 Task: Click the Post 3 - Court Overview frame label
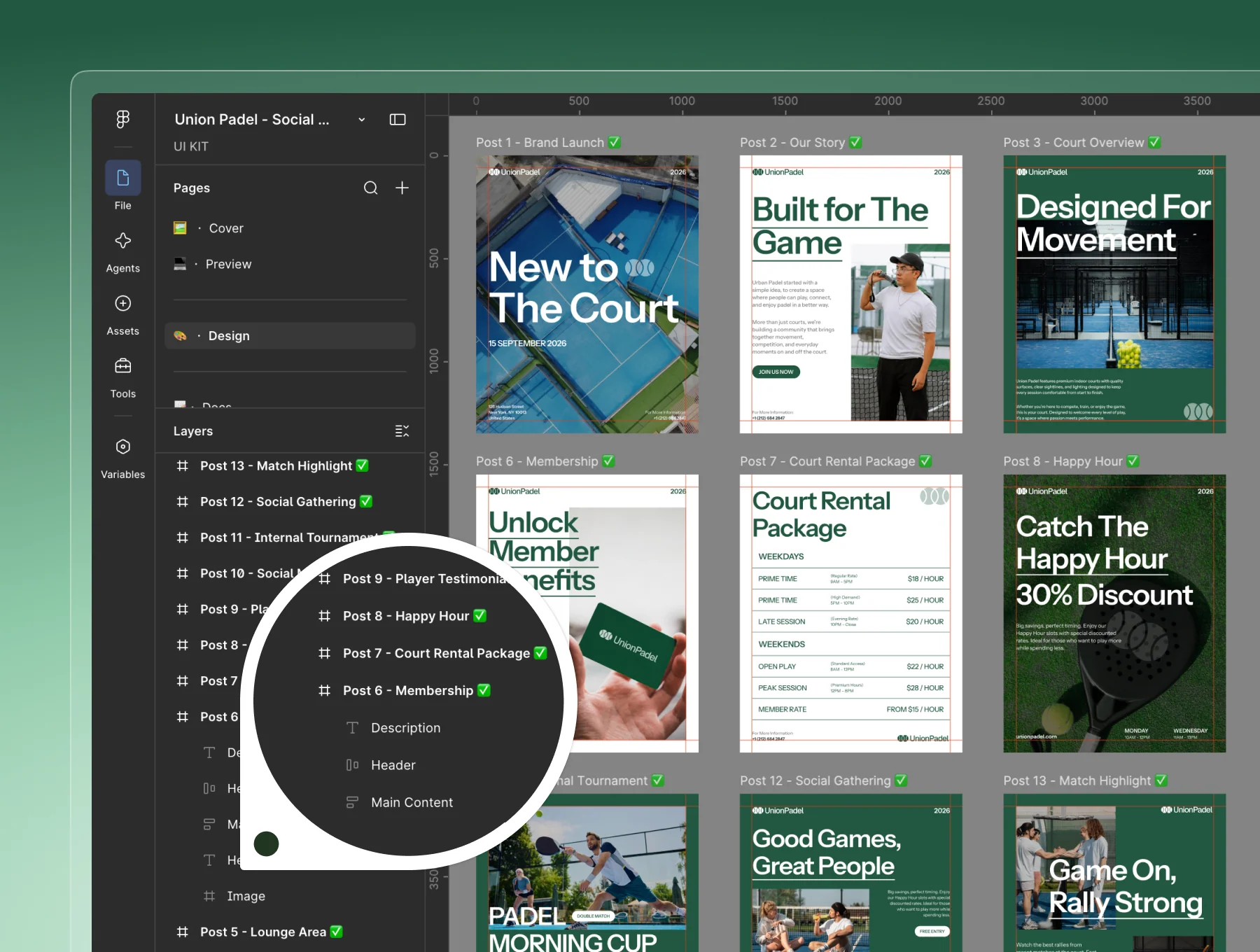[x=1082, y=142]
